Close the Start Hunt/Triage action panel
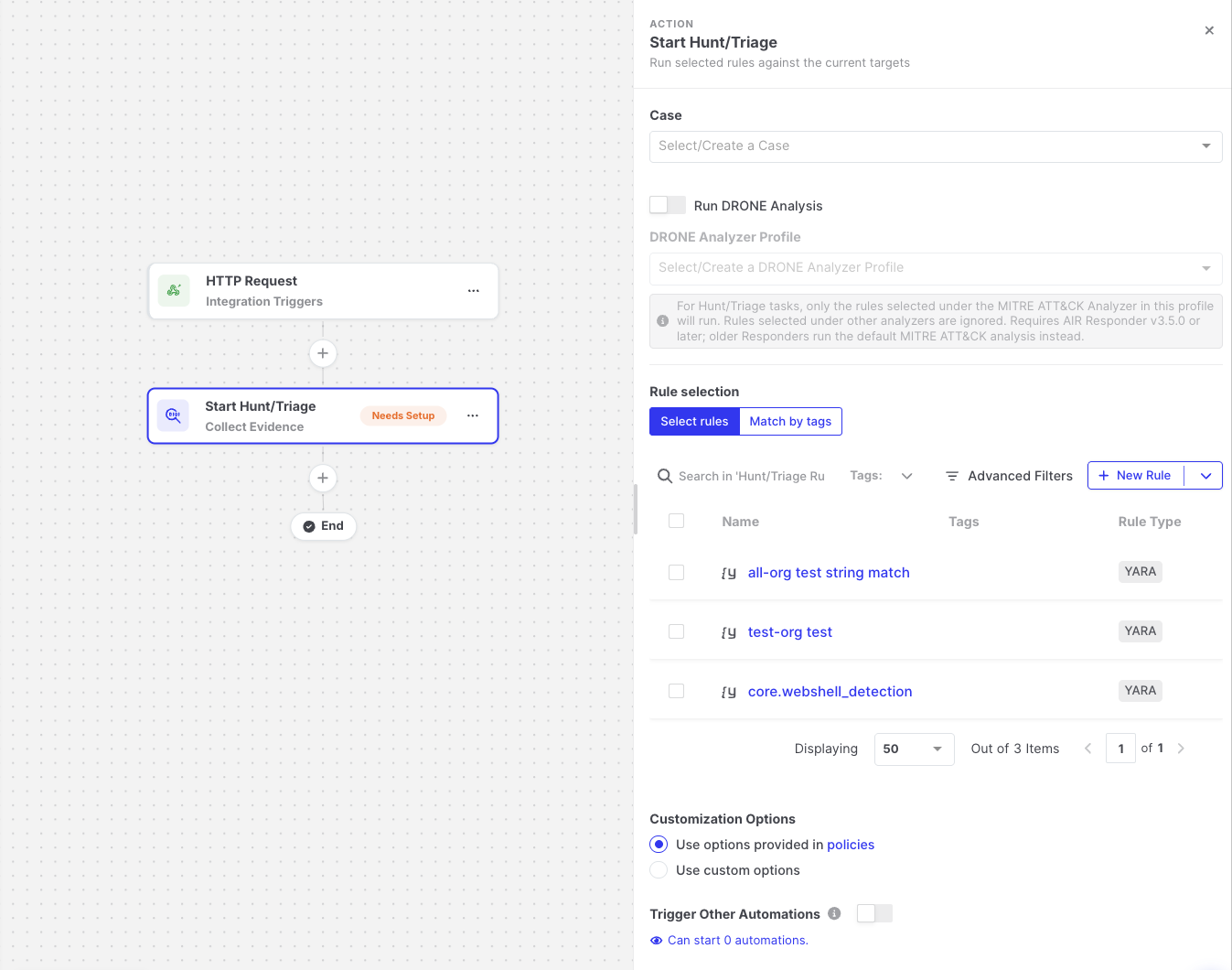Screen dimensions: 1232x970 [x=1209, y=30]
